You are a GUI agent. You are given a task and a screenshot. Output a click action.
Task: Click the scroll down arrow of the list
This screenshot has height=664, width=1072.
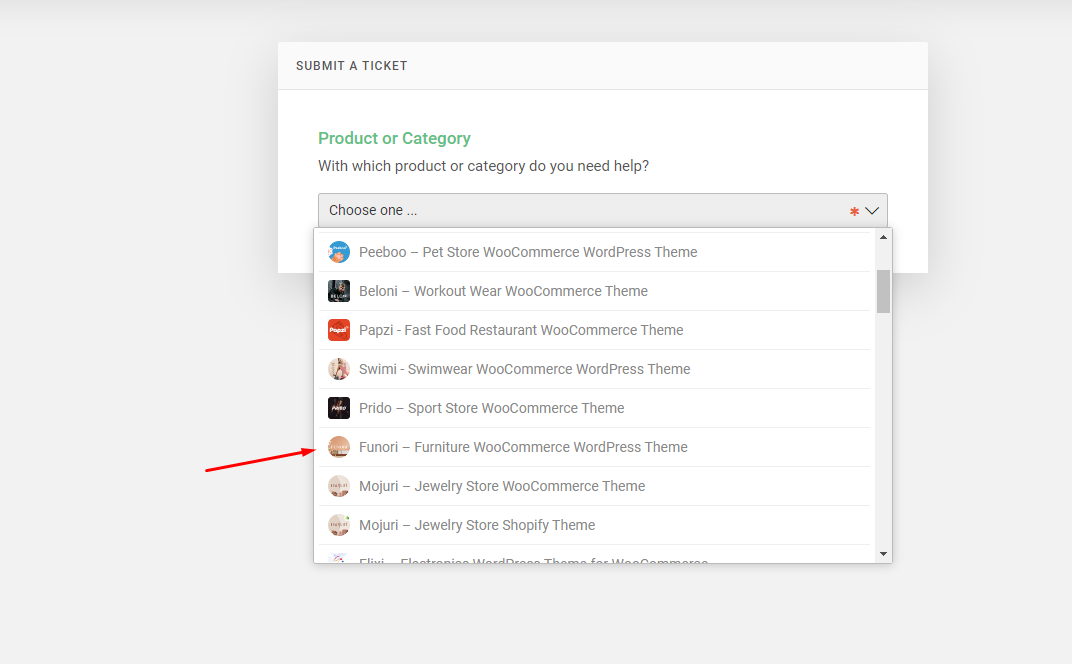click(x=883, y=554)
